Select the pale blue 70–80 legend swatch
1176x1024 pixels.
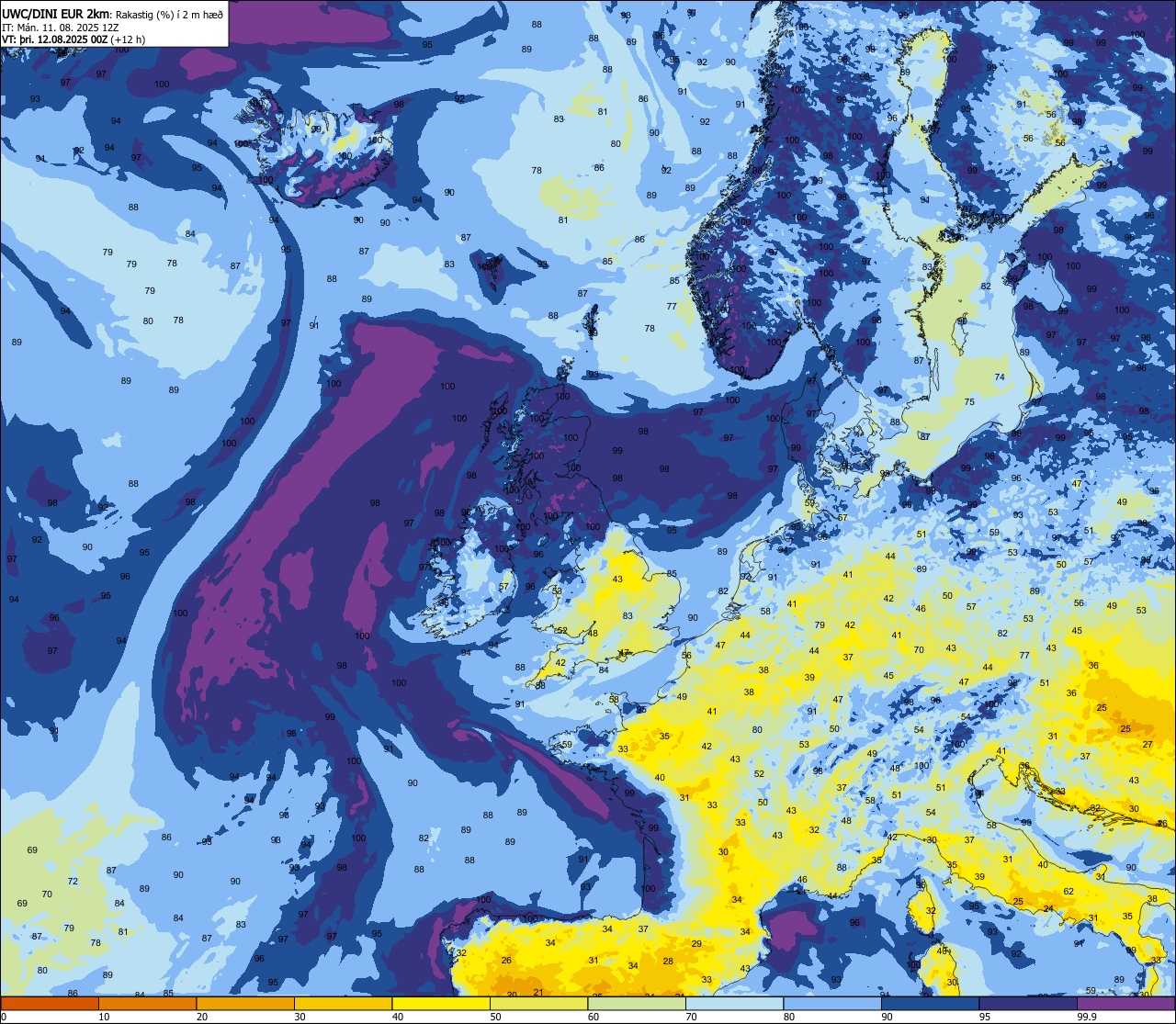point(734,1004)
